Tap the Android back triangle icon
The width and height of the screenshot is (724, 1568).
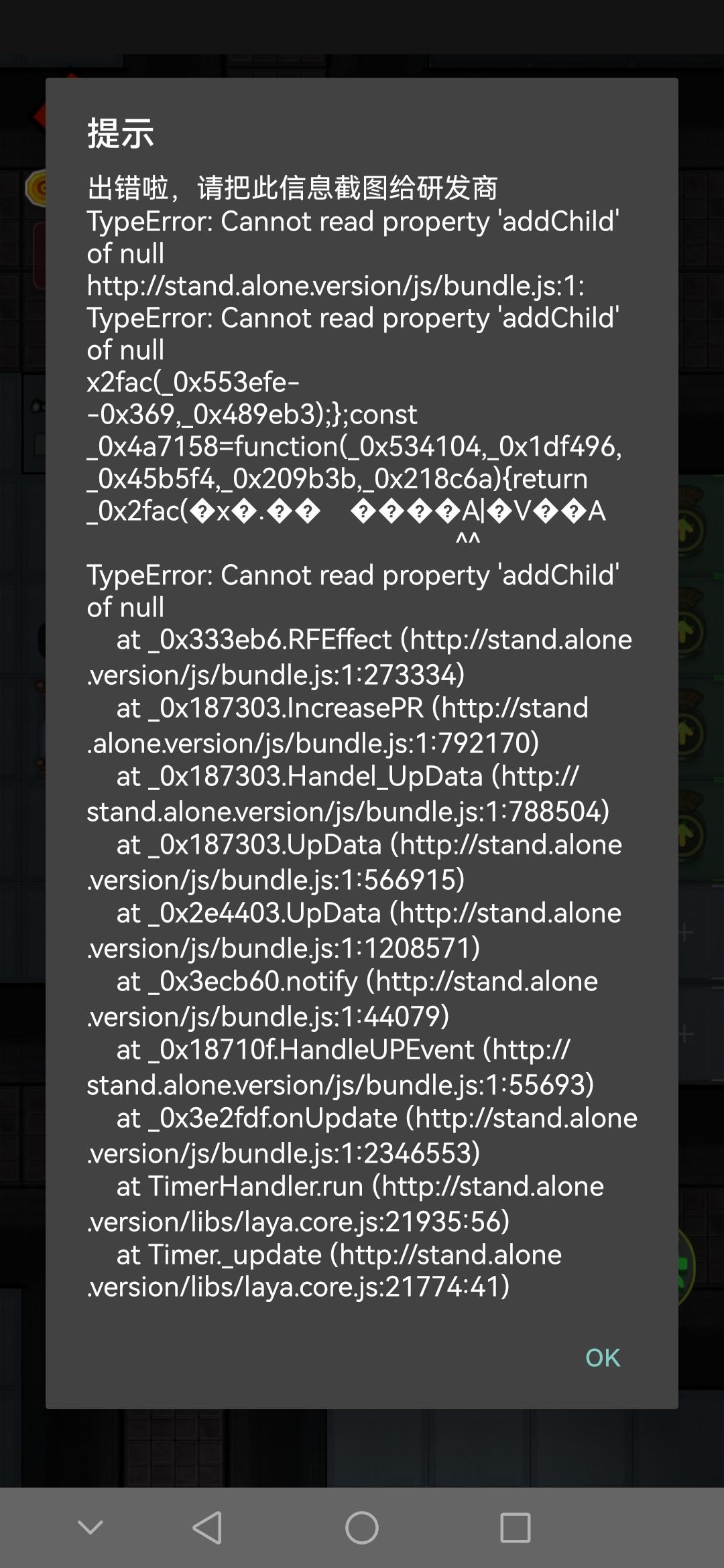[x=208, y=1528]
